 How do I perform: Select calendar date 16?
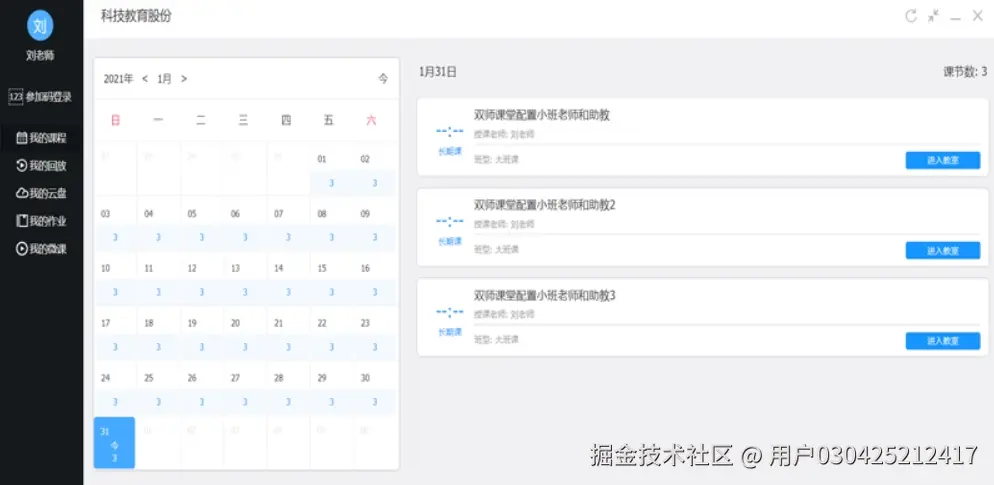pos(375,280)
